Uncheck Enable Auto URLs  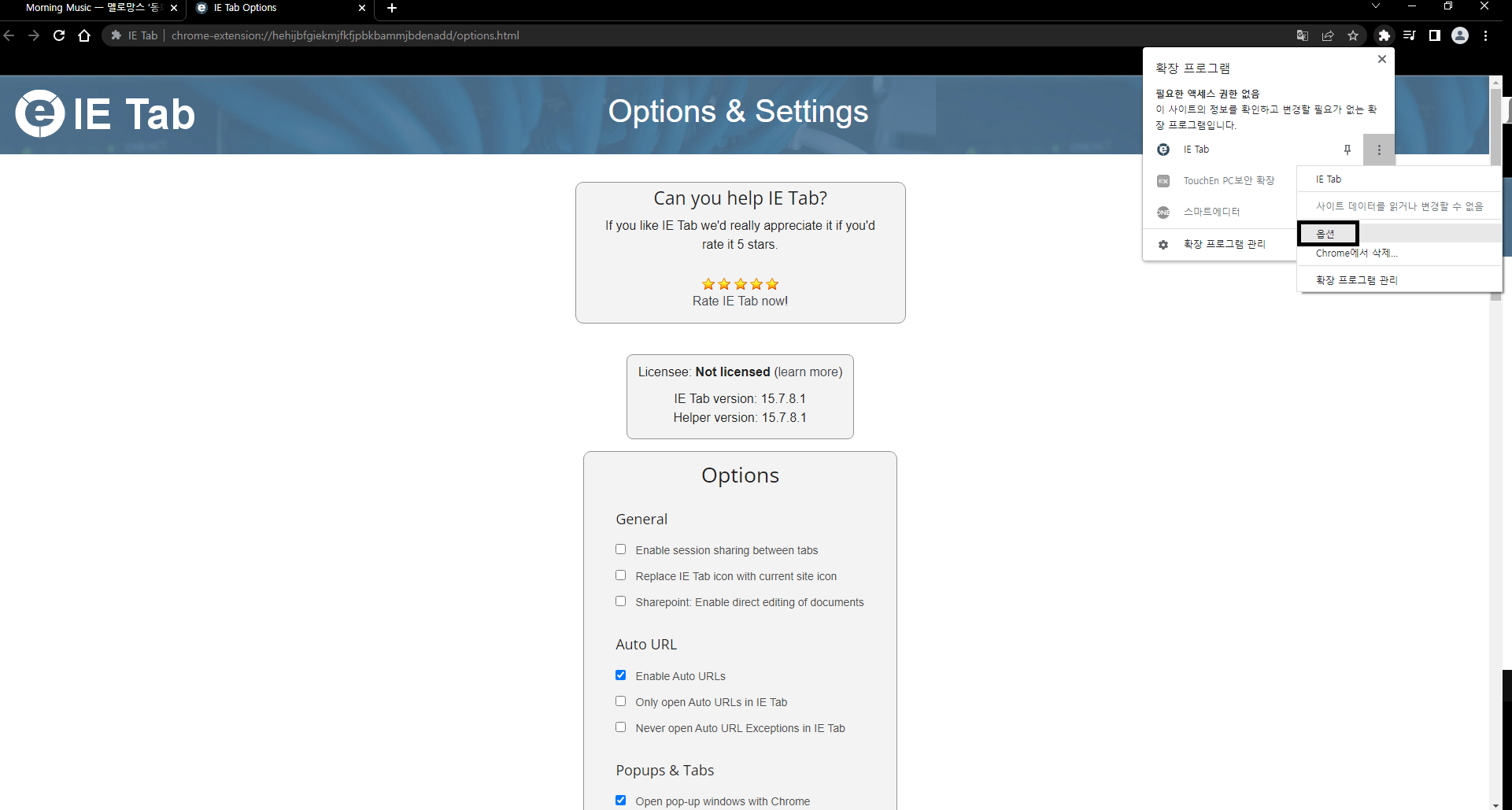(x=620, y=675)
